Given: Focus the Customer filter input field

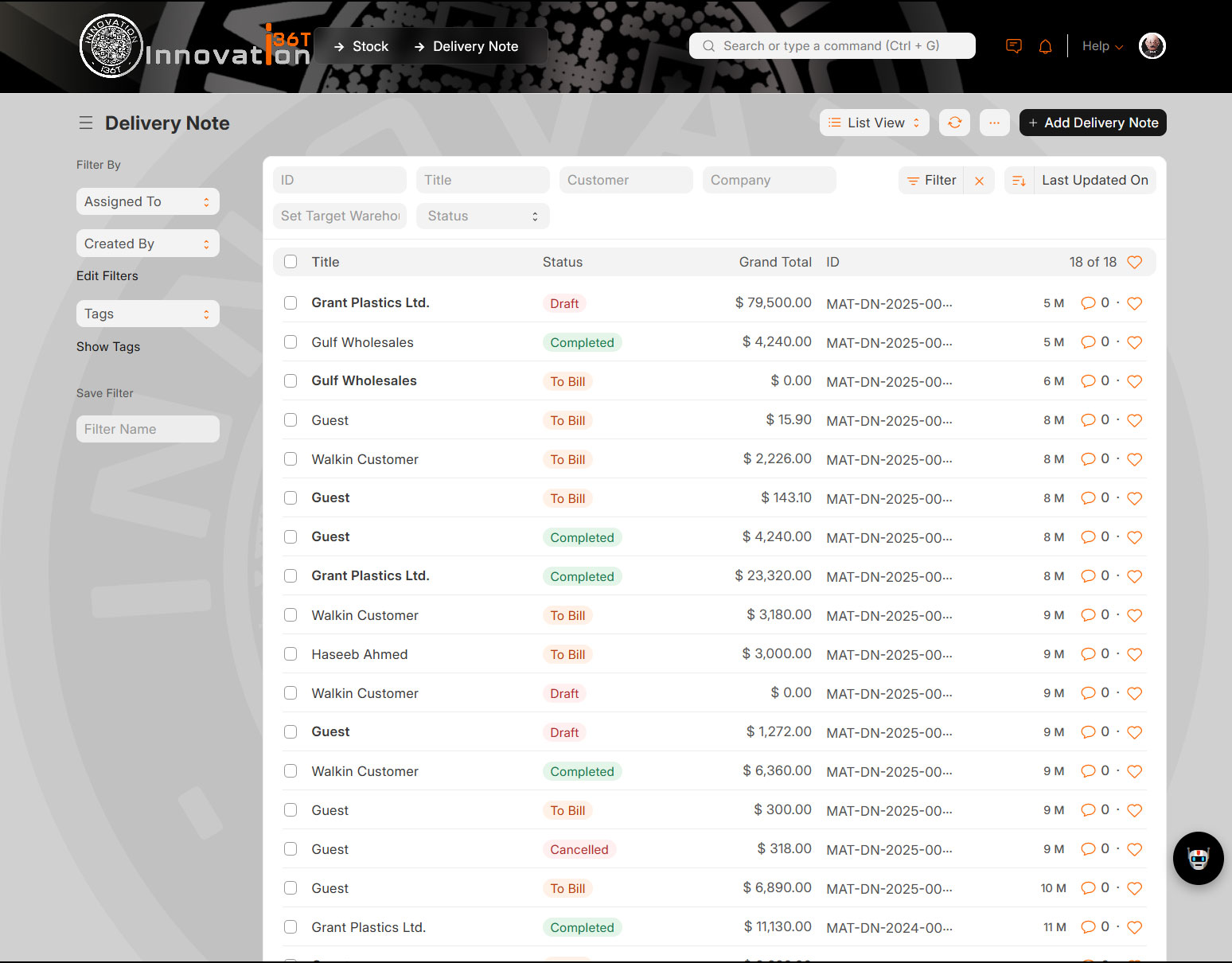Looking at the screenshot, I should pyautogui.click(x=626, y=180).
